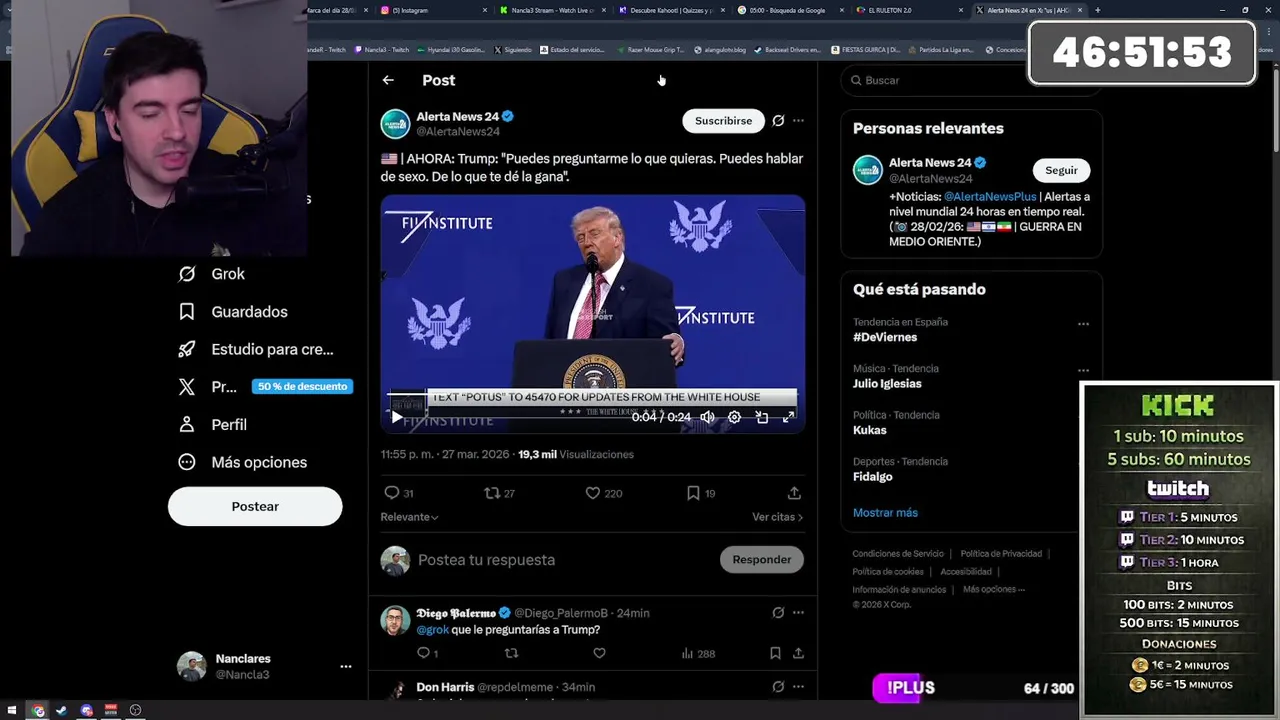Share the Alerta News post
The image size is (1280, 720).
[794, 493]
